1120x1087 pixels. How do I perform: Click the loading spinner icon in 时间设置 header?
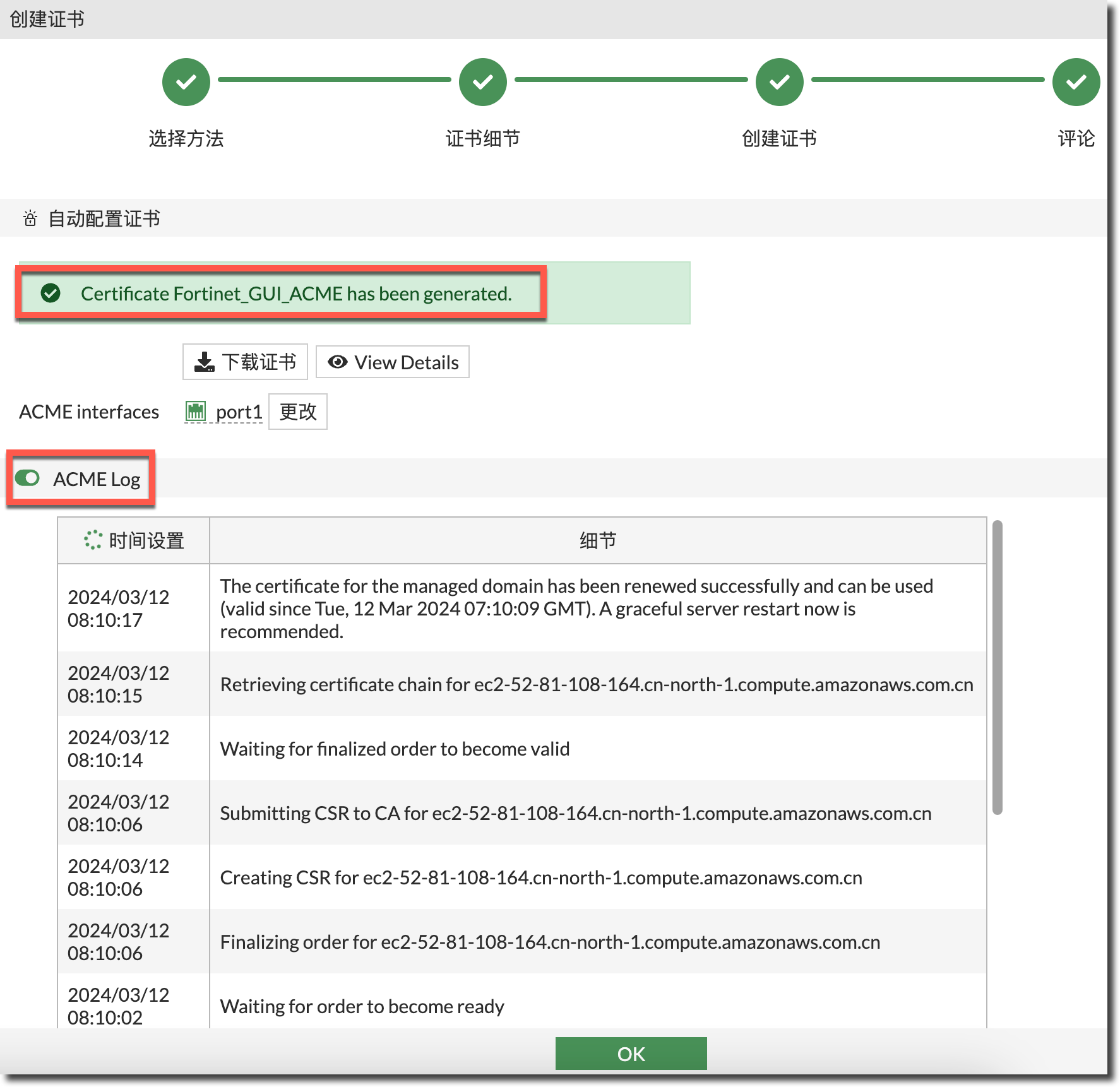point(93,540)
